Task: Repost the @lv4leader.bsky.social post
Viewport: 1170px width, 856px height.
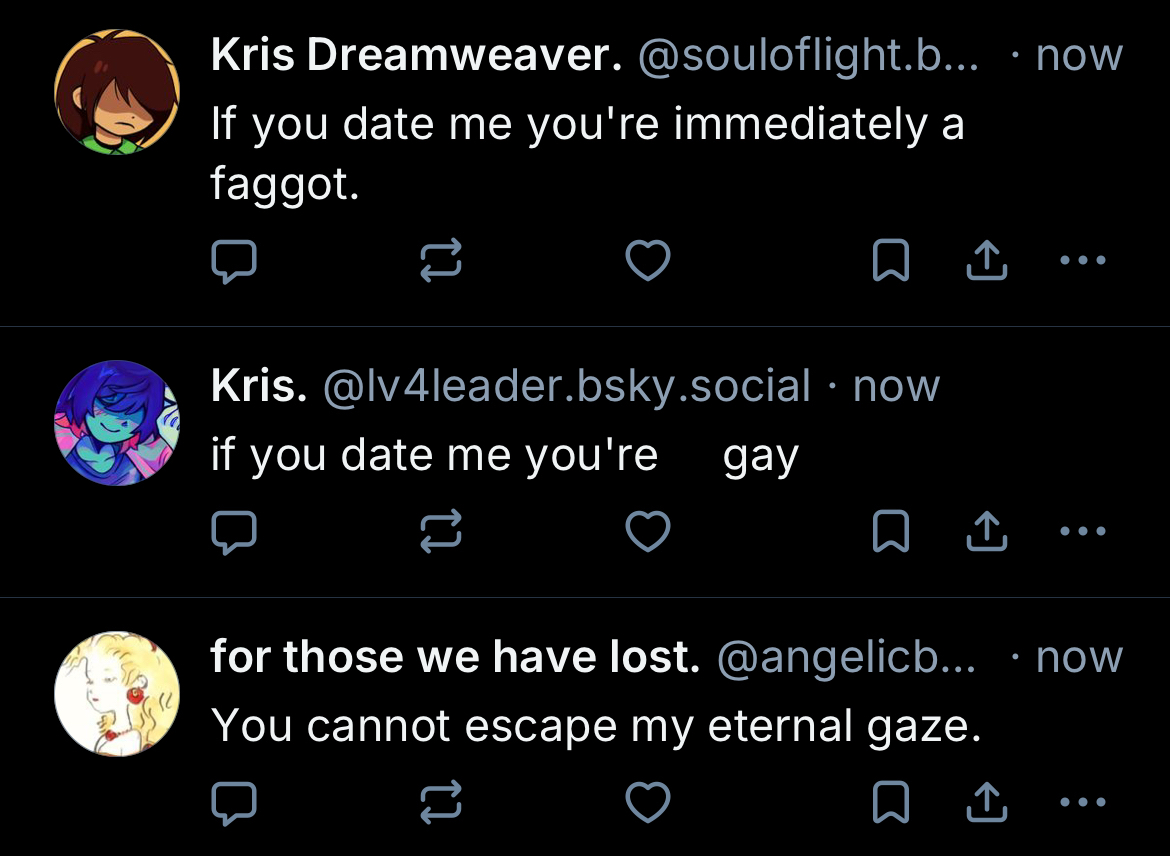Action: [440, 533]
